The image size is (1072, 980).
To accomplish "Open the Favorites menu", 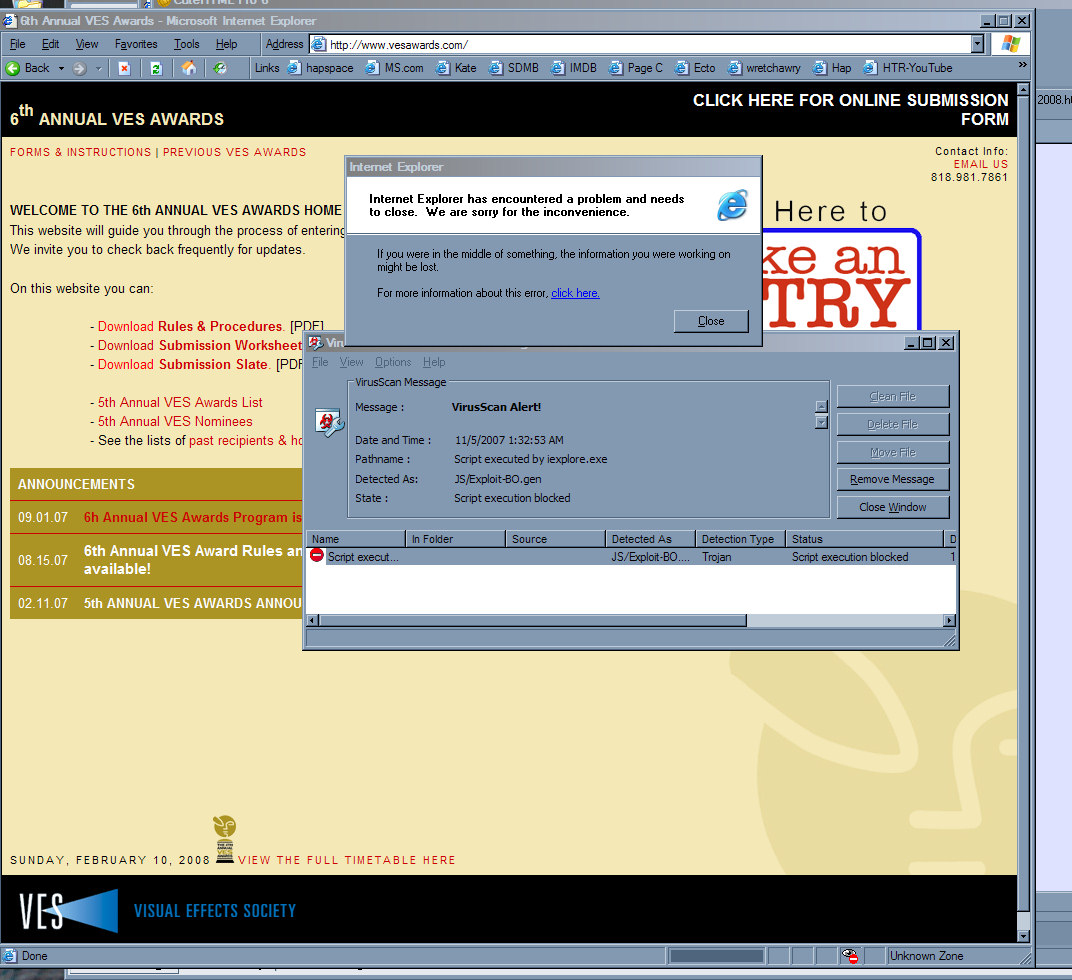I will click(x=136, y=44).
